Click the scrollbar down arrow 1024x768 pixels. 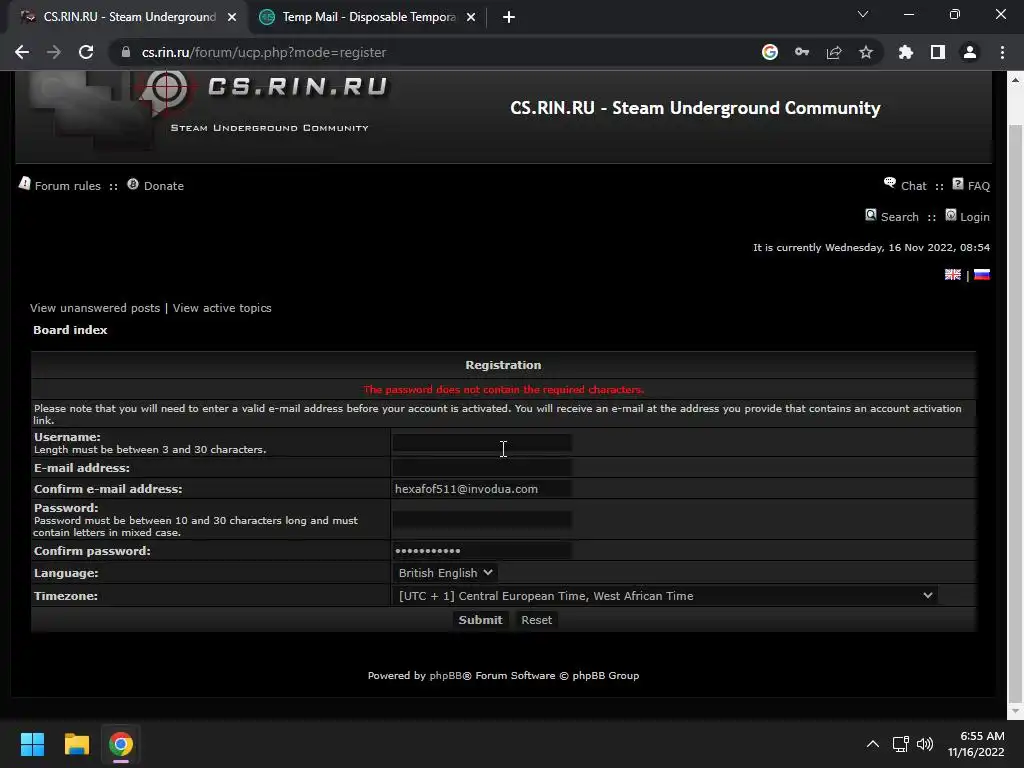coord(1016,710)
